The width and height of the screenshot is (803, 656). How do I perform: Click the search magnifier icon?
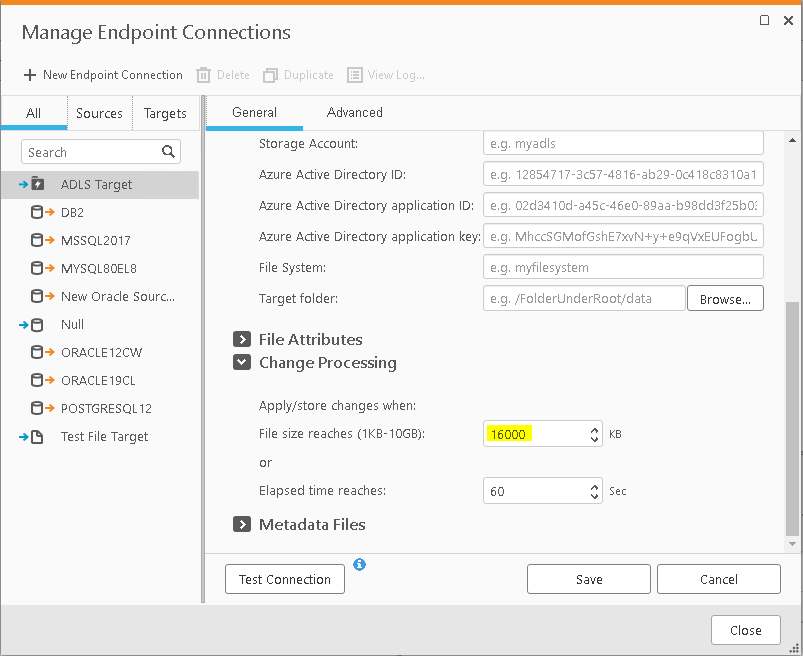168,152
